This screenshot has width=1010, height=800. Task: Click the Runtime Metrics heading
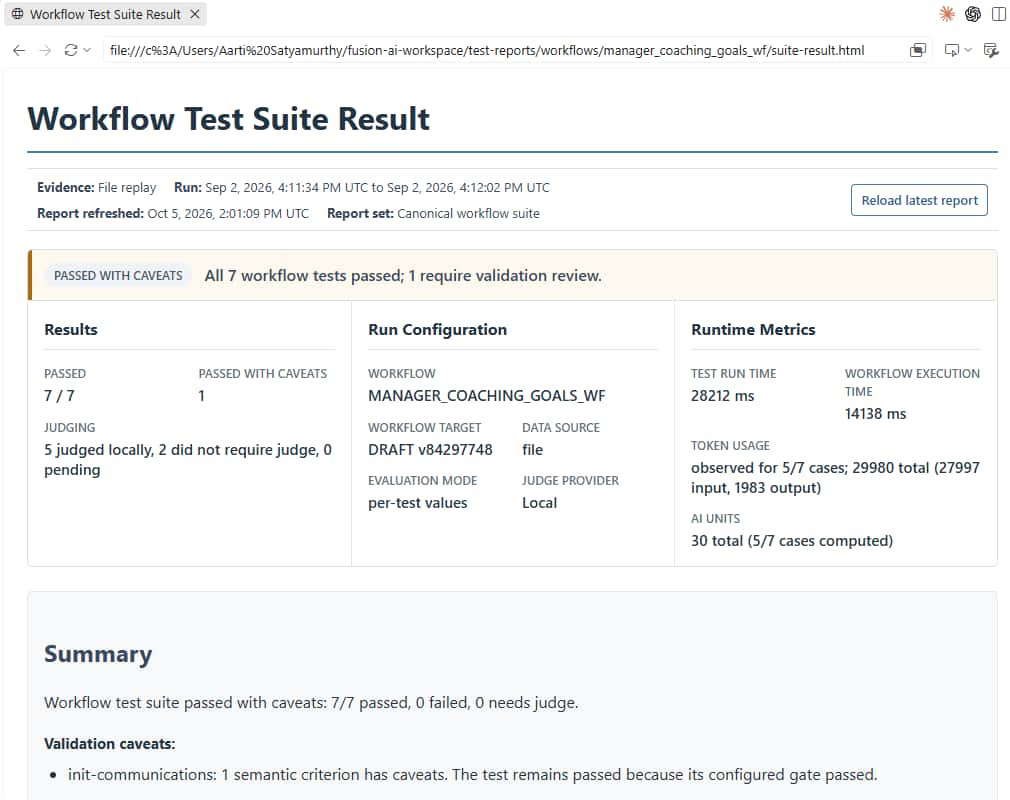click(753, 330)
